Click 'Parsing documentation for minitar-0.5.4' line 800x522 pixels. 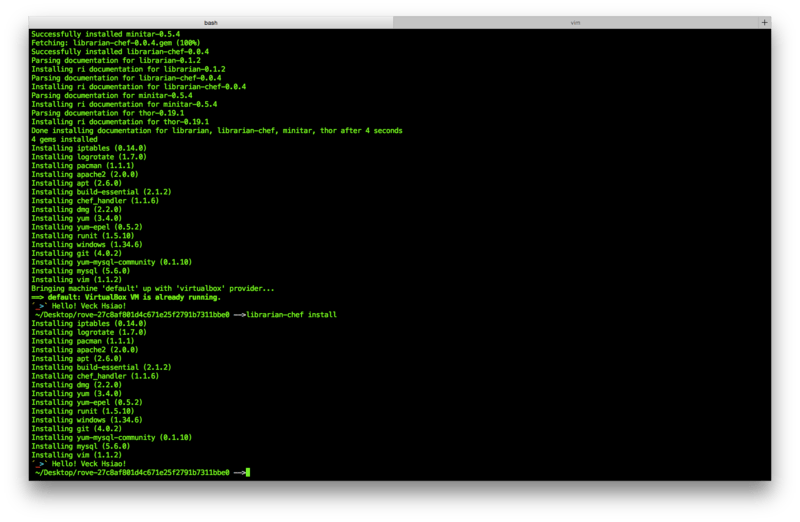click(112, 95)
